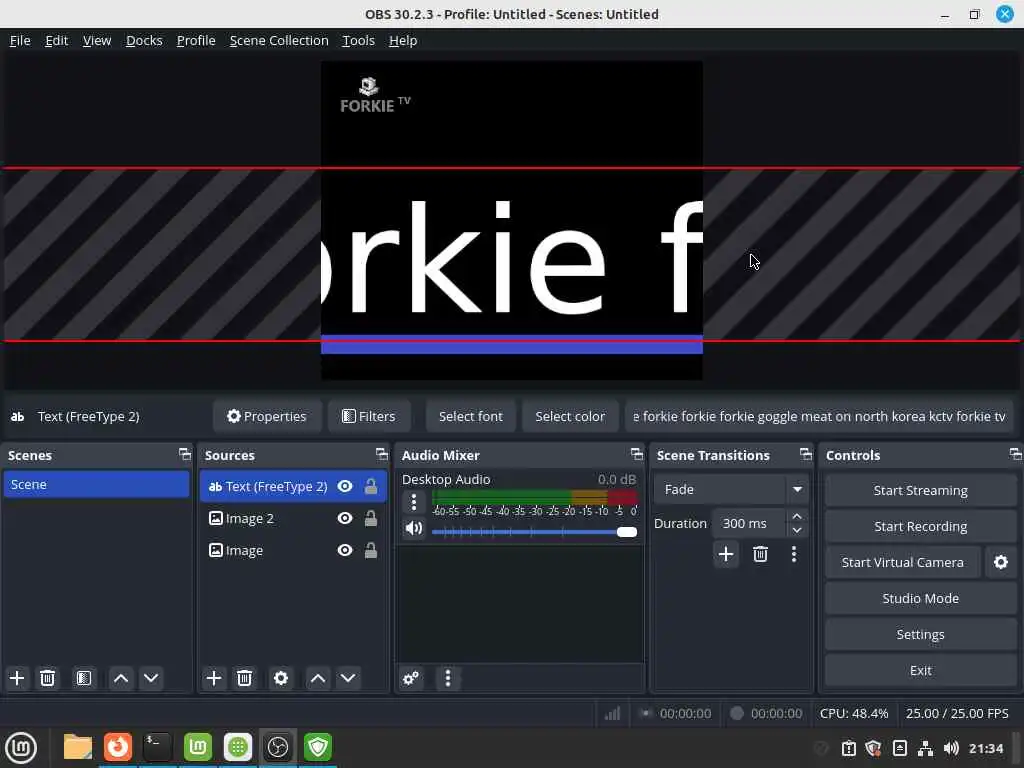The height and width of the screenshot is (768, 1024).
Task: Increase transition duration with up arrow
Action: pyautogui.click(x=797, y=516)
